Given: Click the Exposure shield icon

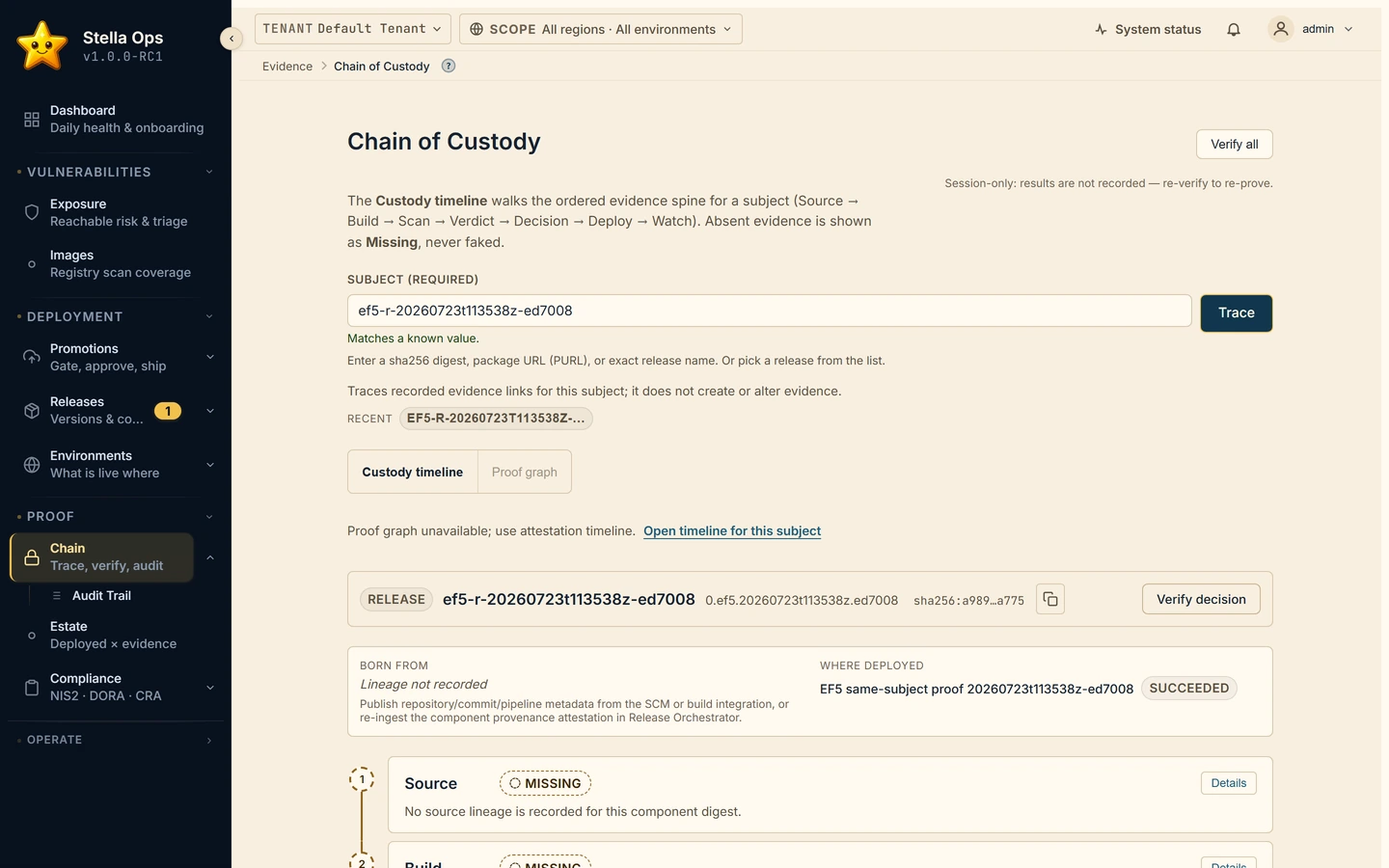Looking at the screenshot, I should point(32,212).
